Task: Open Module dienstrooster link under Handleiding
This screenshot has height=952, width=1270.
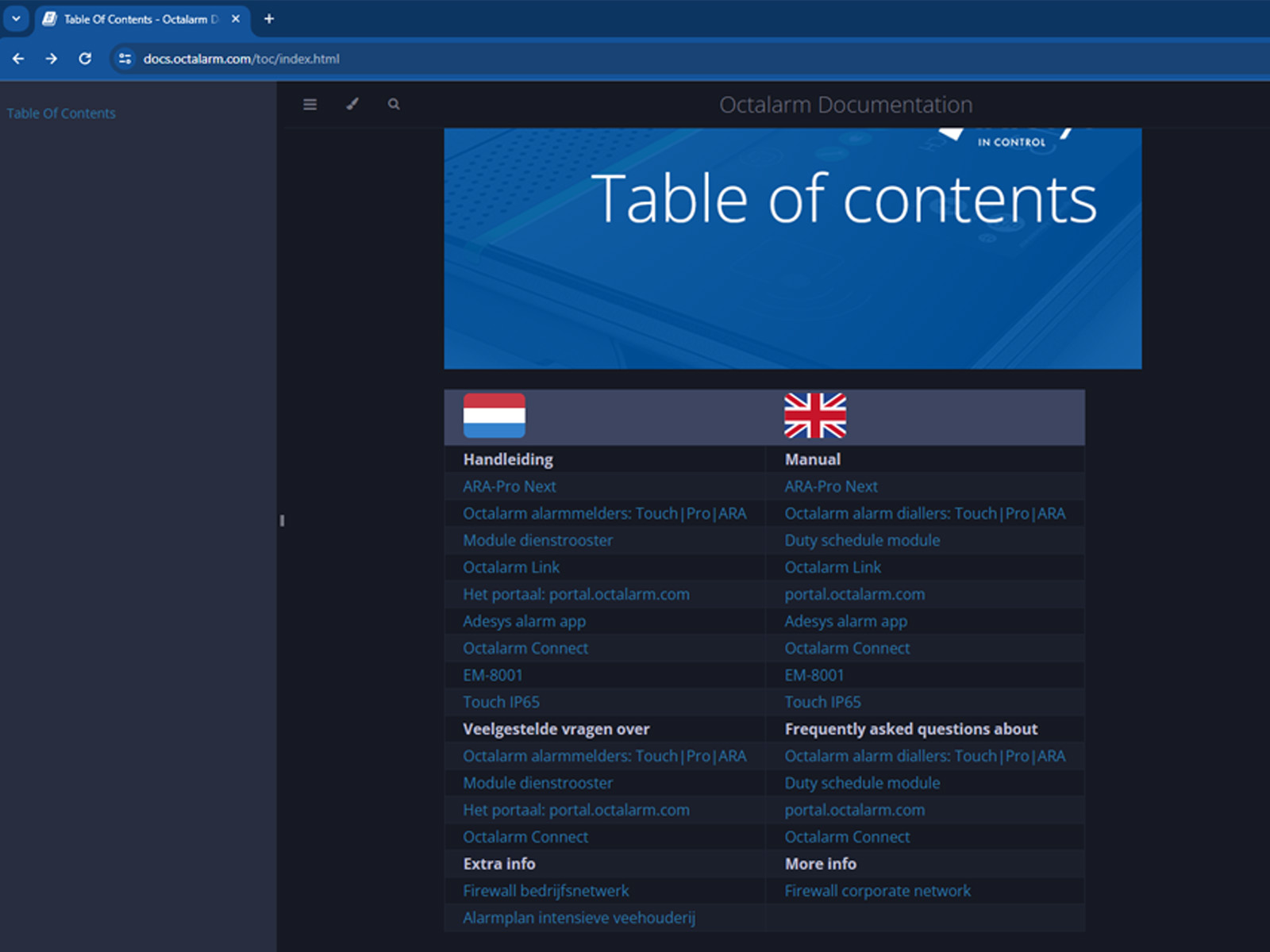Action: coord(538,540)
